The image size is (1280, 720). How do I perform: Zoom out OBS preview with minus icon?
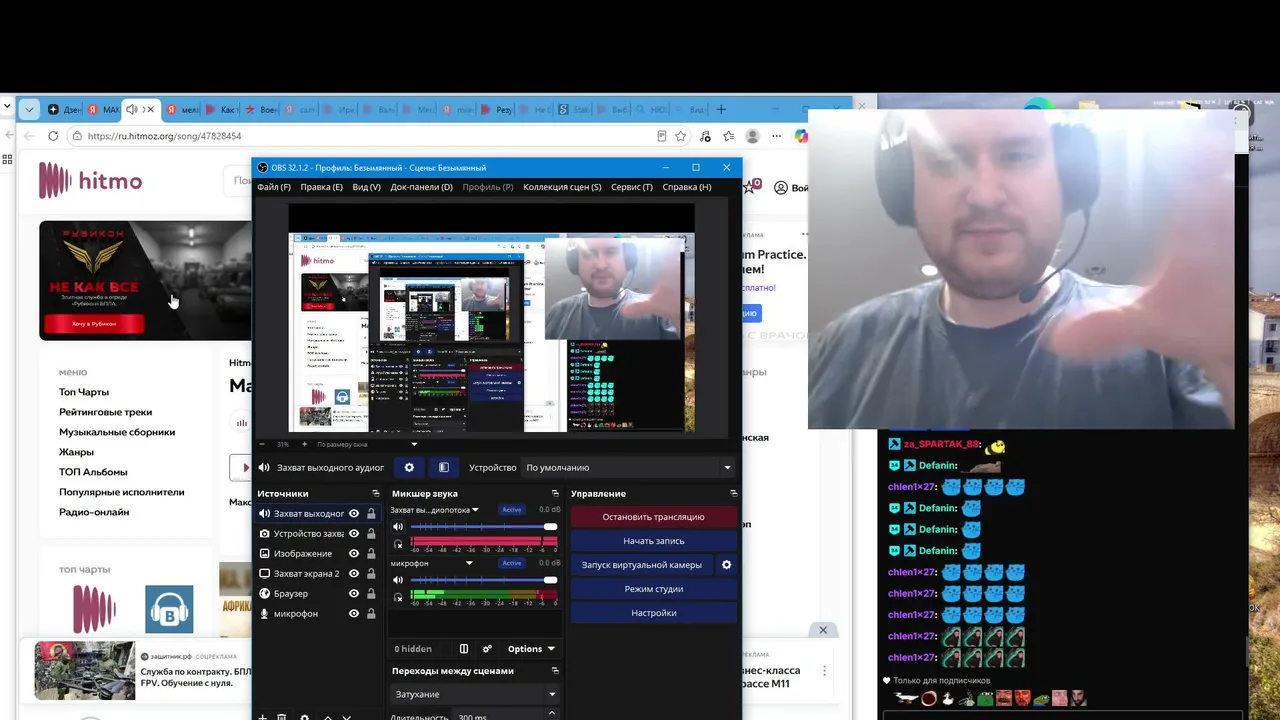[x=262, y=444]
